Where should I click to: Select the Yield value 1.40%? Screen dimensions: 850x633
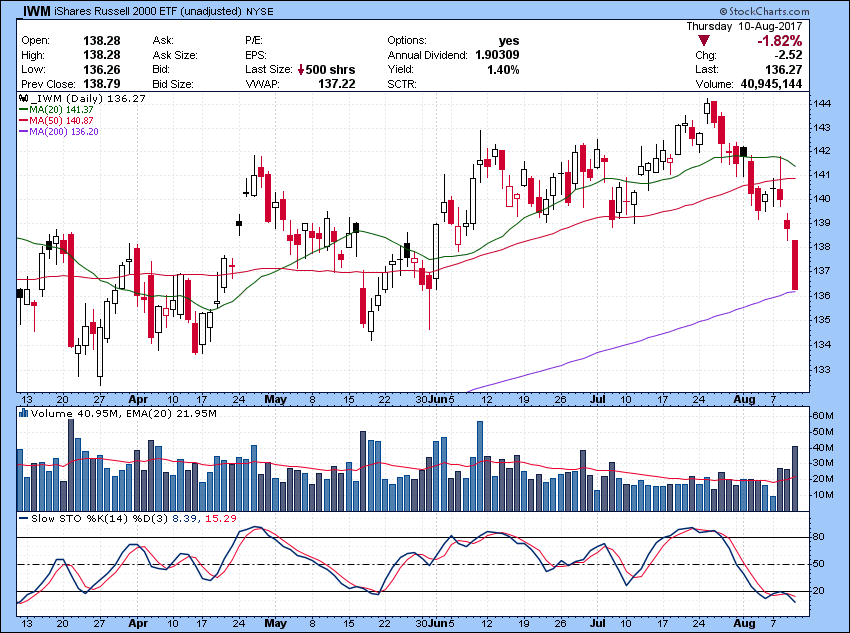[503, 69]
